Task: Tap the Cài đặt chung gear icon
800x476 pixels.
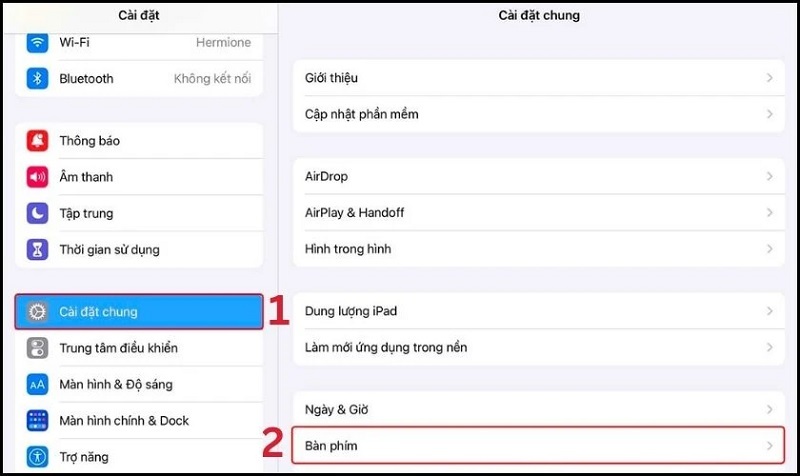Action: [37, 312]
